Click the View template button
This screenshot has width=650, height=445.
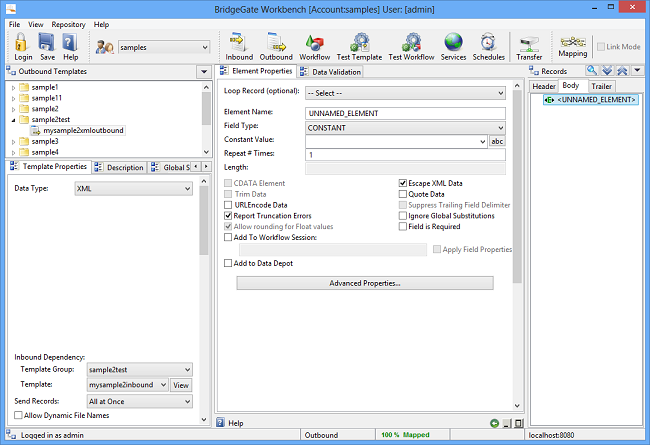point(181,385)
